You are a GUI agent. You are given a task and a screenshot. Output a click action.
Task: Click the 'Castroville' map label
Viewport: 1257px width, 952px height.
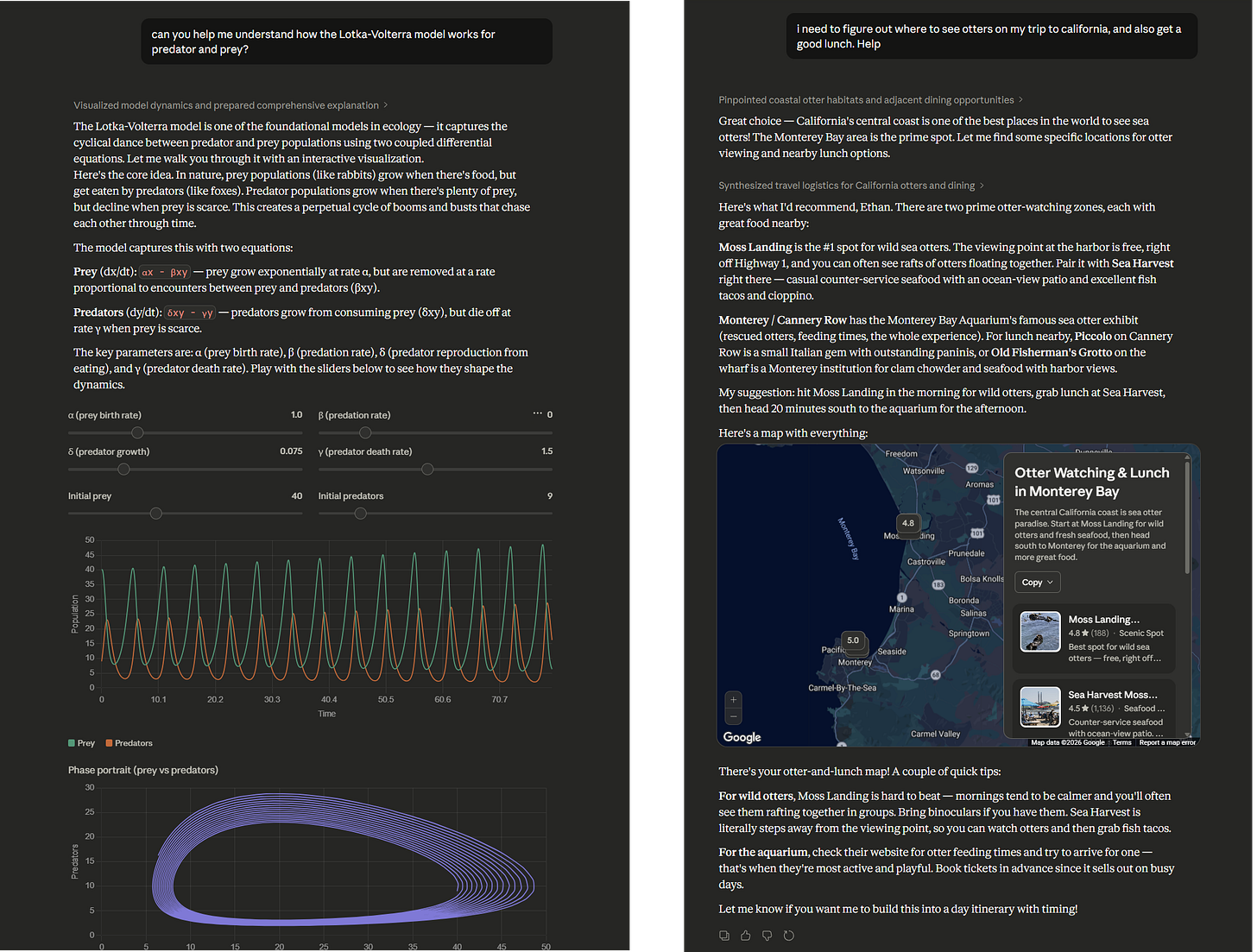pos(926,562)
